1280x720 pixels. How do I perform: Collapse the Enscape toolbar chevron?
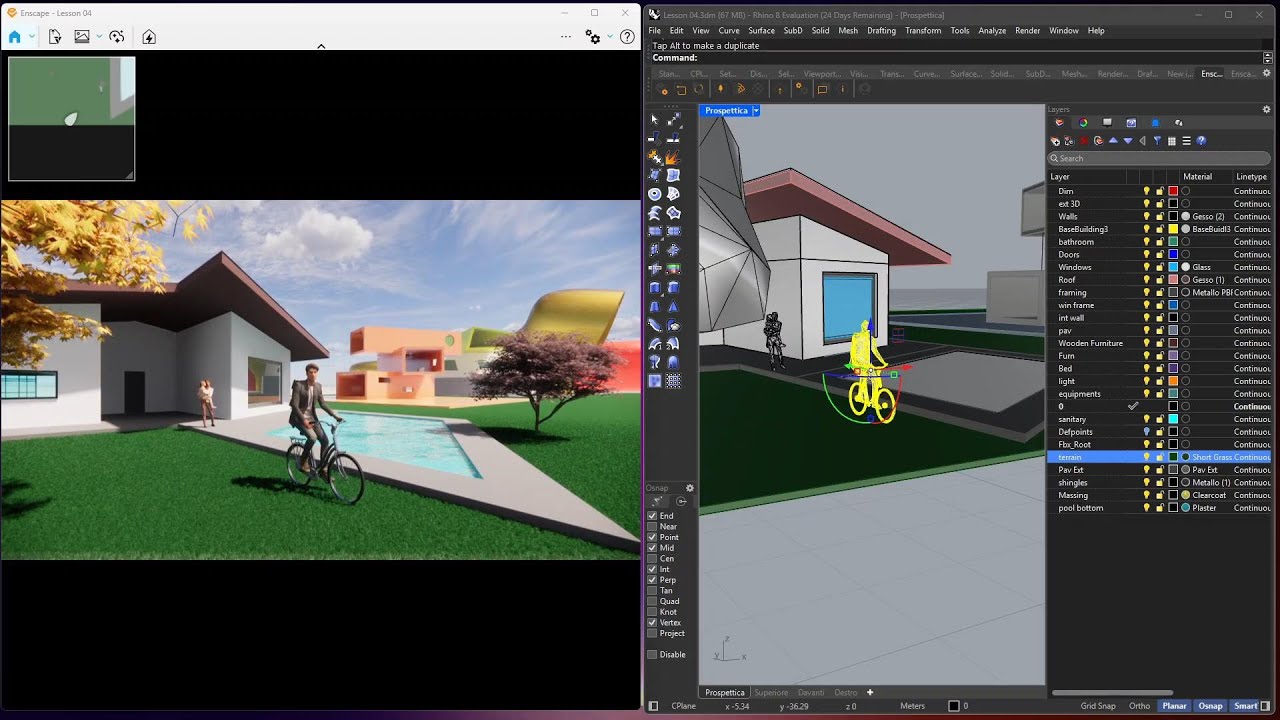[321, 46]
